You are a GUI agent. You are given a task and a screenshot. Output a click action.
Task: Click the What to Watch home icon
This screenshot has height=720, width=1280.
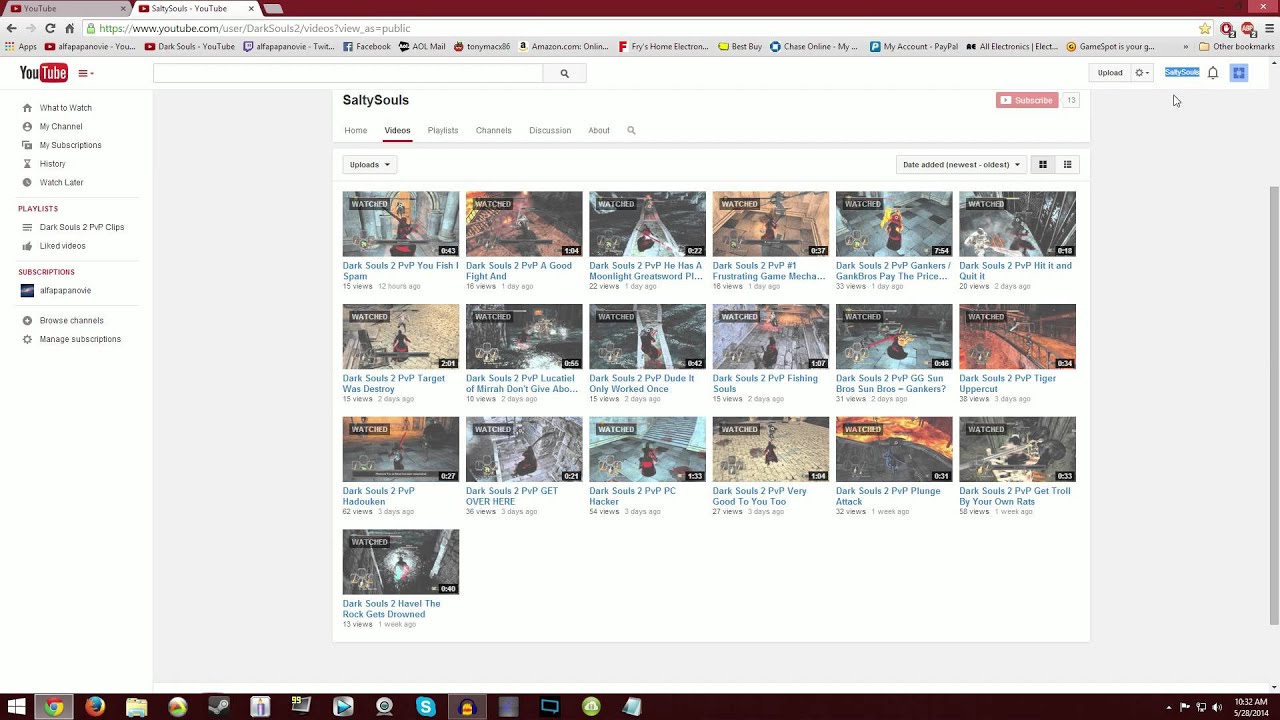pyautogui.click(x=27, y=108)
